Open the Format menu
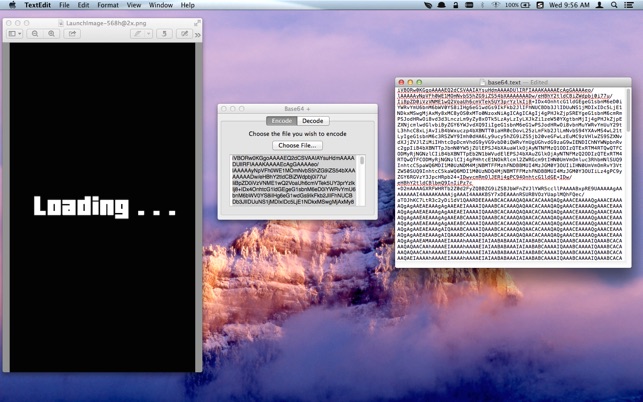Image resolution: width=643 pixels, height=402 pixels. click(x=108, y=5)
